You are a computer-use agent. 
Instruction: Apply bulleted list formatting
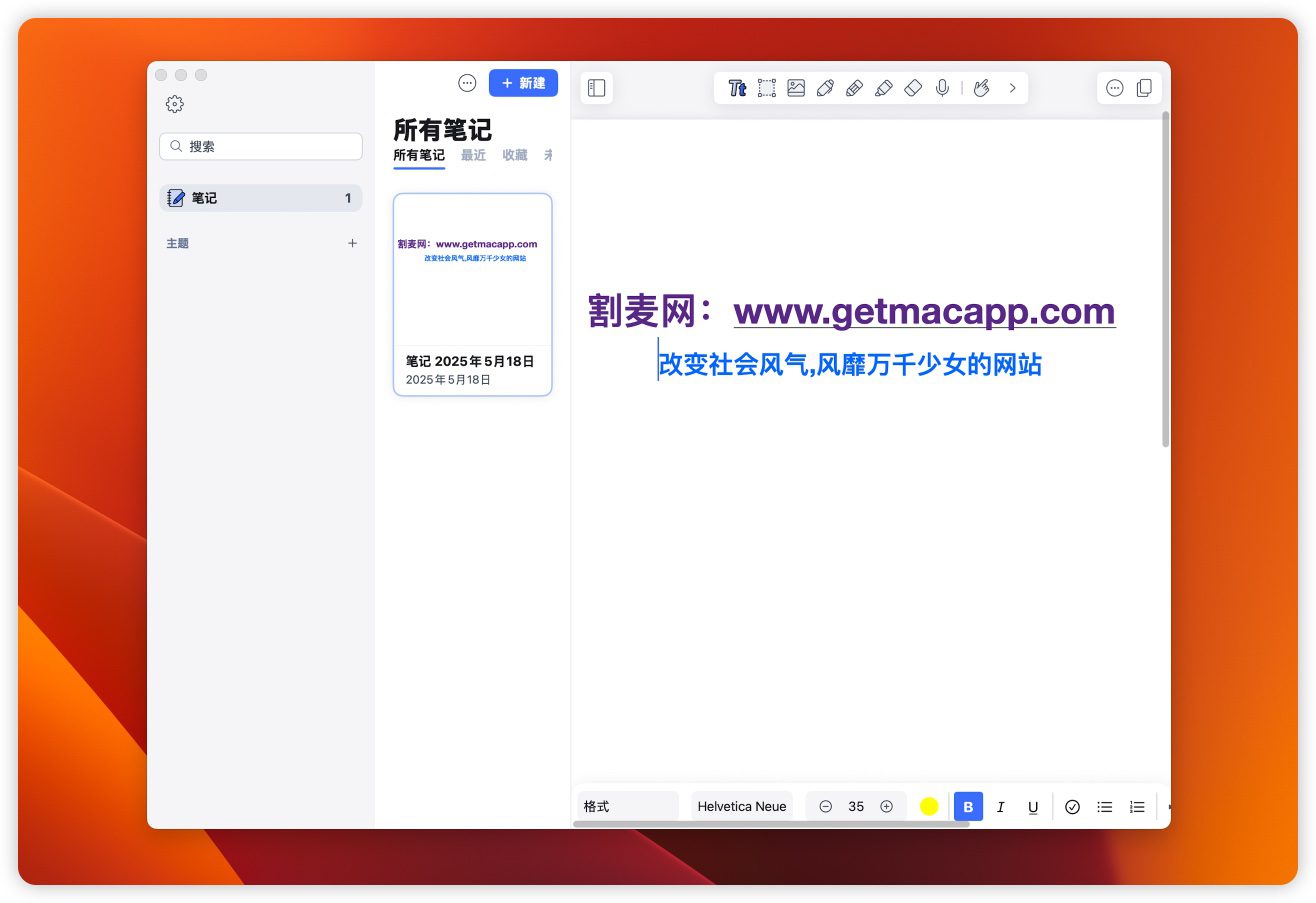pyautogui.click(x=1105, y=806)
